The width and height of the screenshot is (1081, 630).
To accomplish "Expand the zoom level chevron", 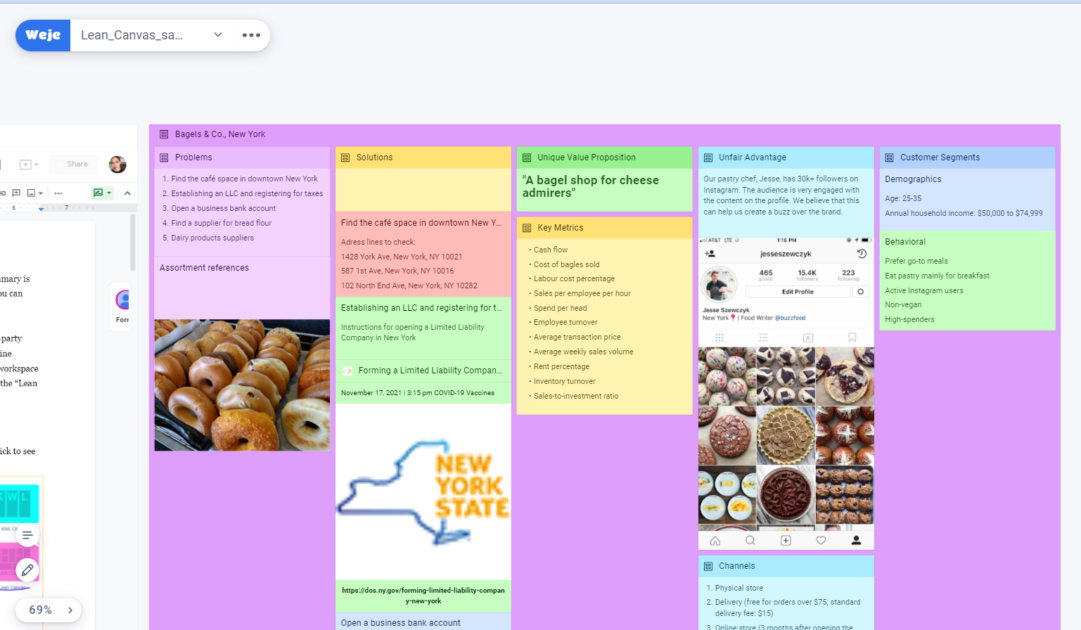I will 69,610.
